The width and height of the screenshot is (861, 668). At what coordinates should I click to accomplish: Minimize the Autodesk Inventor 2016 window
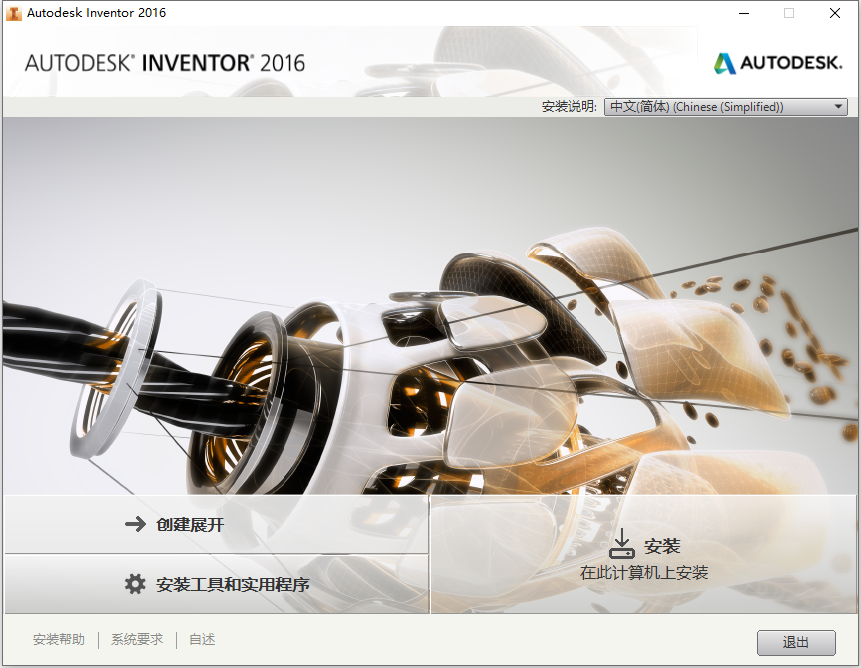click(744, 13)
